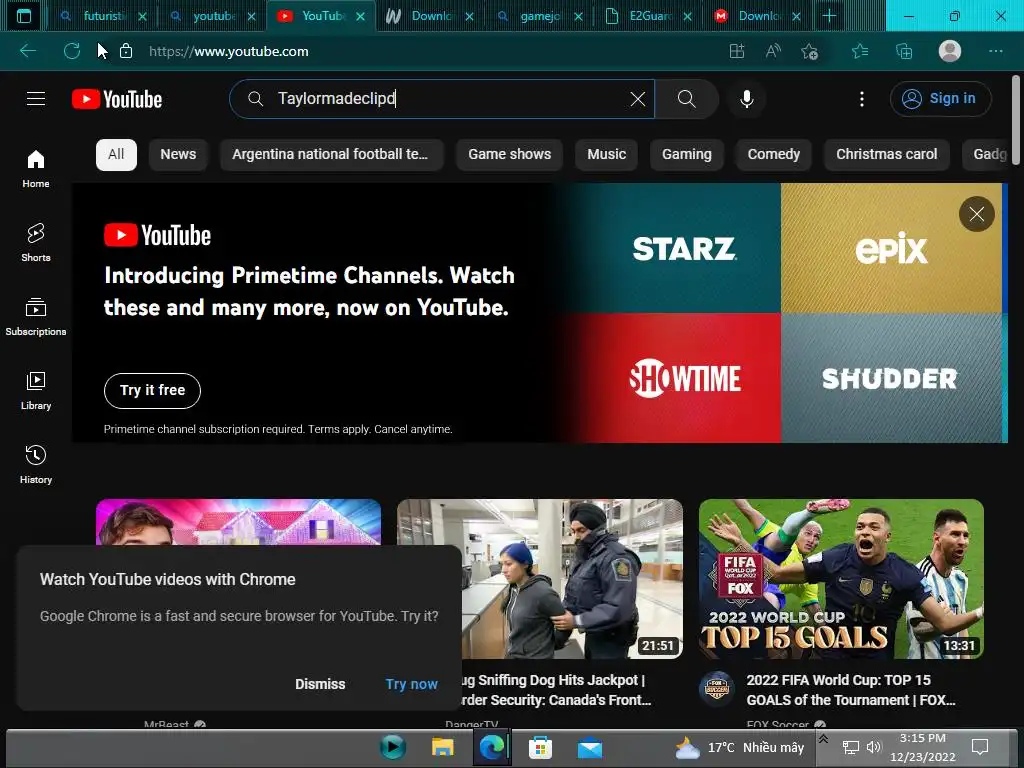
Task: Open Microsoft Store from the taskbar
Action: click(540, 747)
